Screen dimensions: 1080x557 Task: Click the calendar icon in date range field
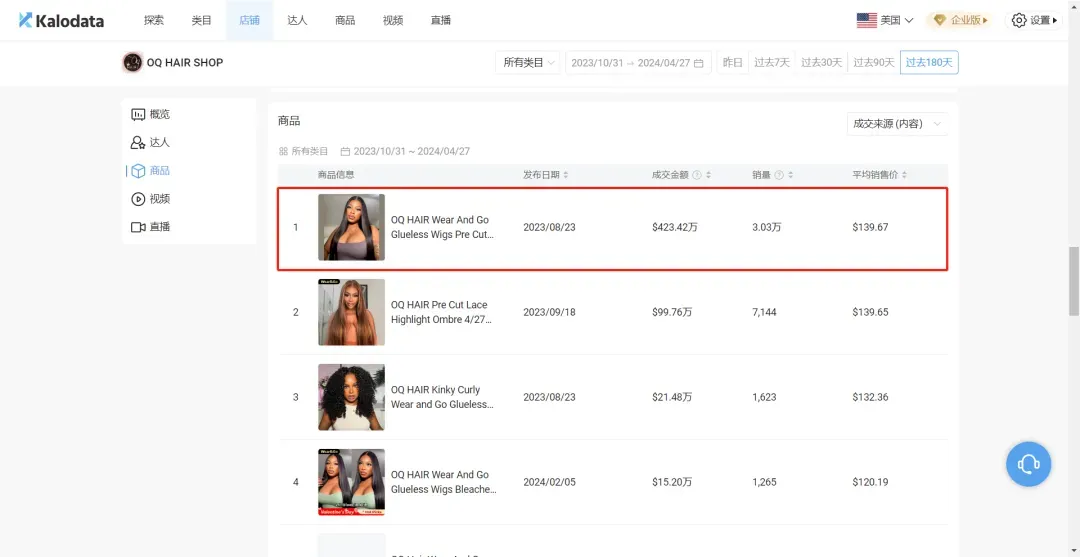(699, 63)
